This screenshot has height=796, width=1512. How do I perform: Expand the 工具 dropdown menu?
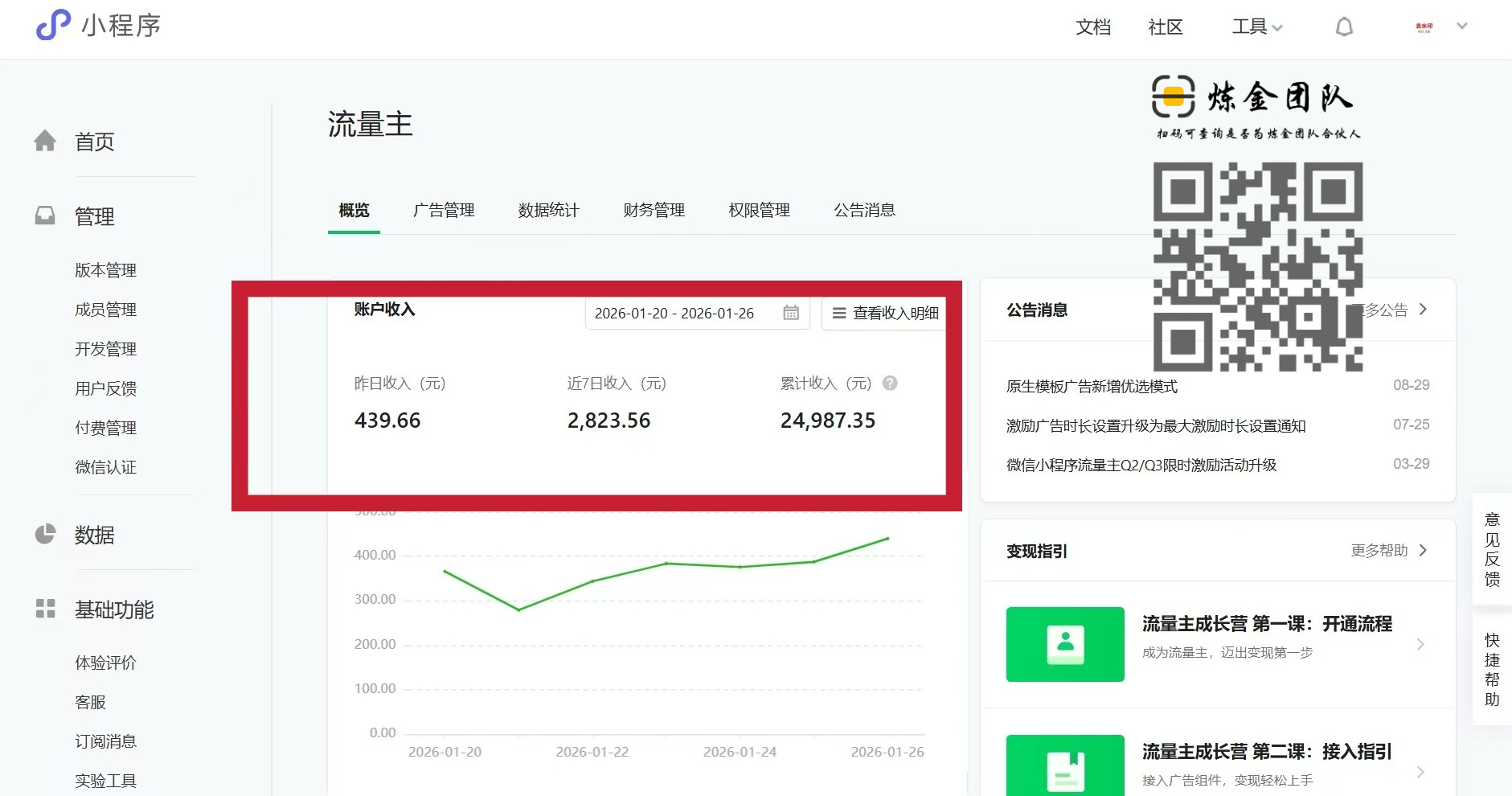(x=1256, y=27)
